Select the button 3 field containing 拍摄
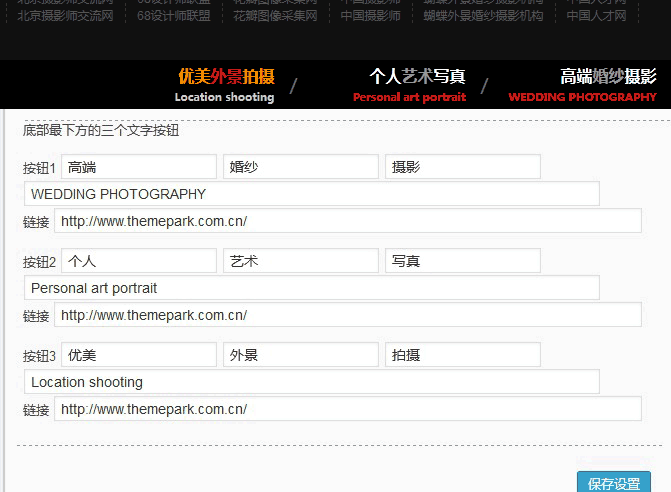 click(x=462, y=355)
